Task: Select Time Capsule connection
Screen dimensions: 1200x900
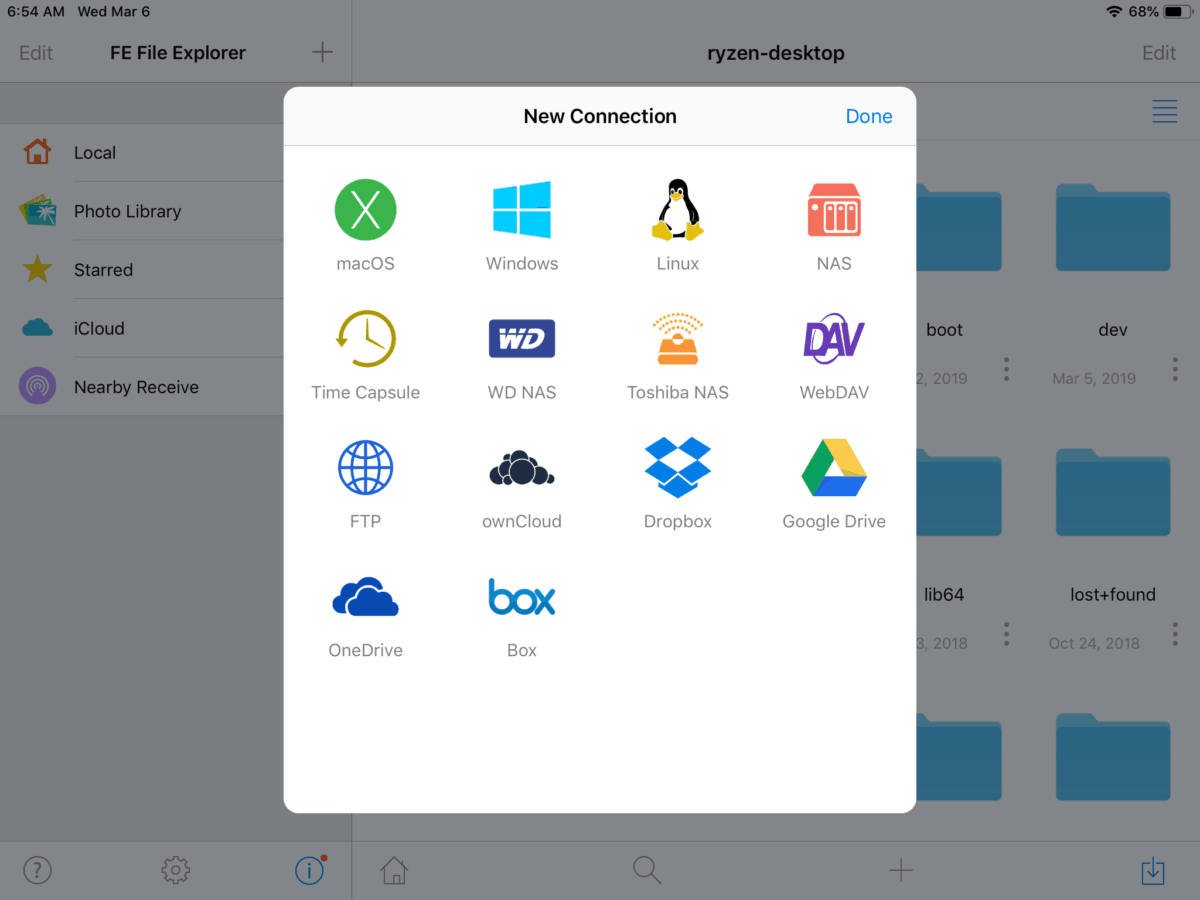Action: pyautogui.click(x=365, y=355)
